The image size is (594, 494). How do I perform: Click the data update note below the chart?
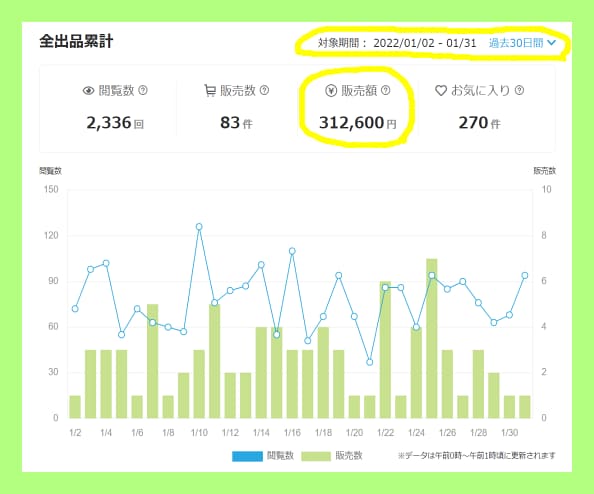(477, 456)
